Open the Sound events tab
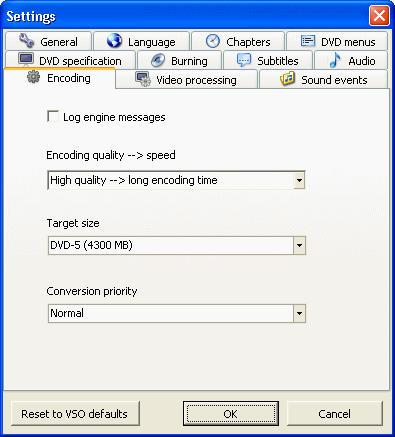 click(324, 80)
